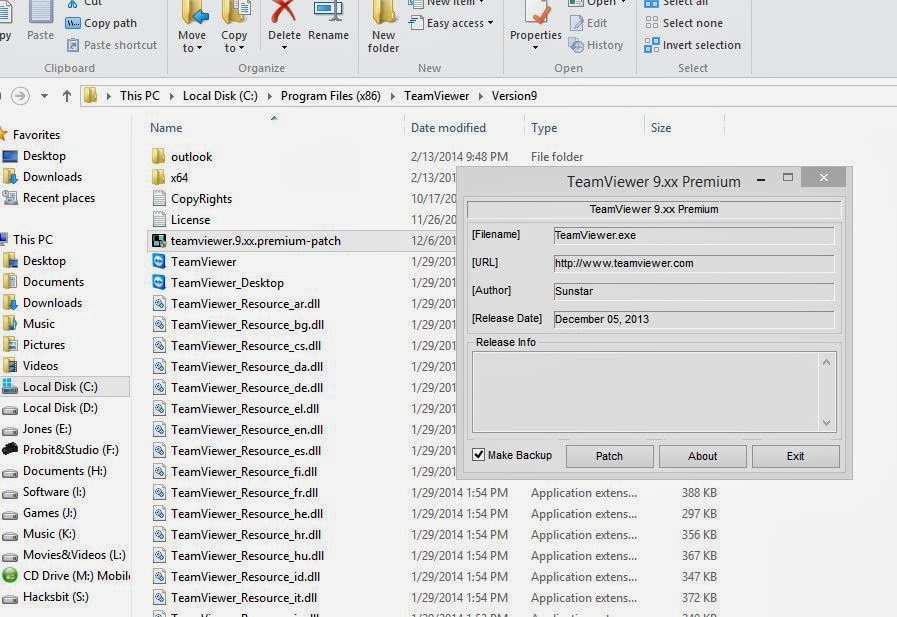Select the CopyRights file

coord(201,198)
